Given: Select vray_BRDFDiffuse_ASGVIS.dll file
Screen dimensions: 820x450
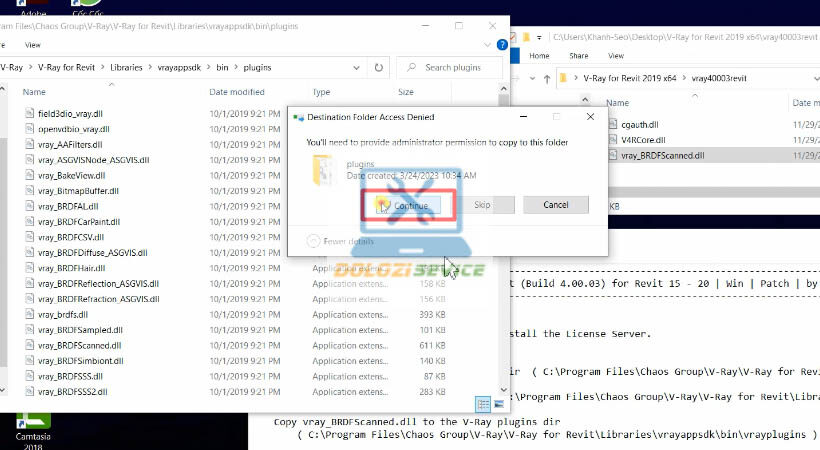Looking at the screenshot, I should coord(93,252).
